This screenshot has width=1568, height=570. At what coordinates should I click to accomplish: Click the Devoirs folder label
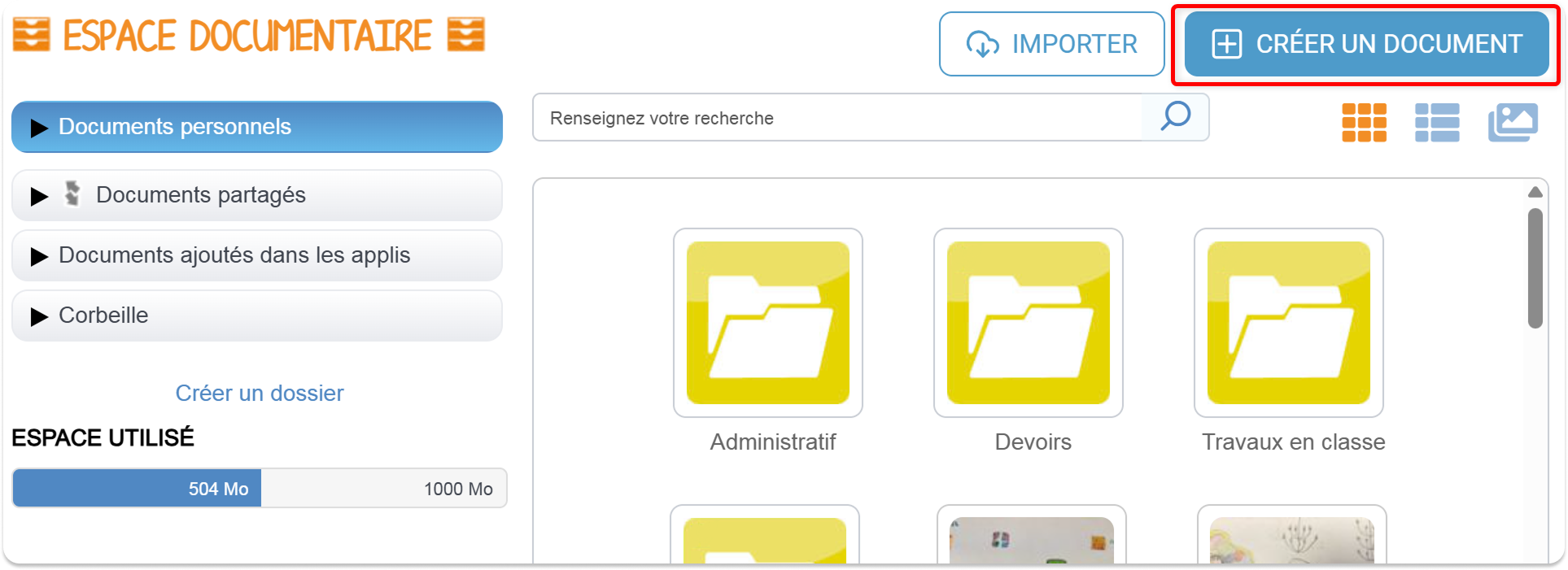[1033, 442]
